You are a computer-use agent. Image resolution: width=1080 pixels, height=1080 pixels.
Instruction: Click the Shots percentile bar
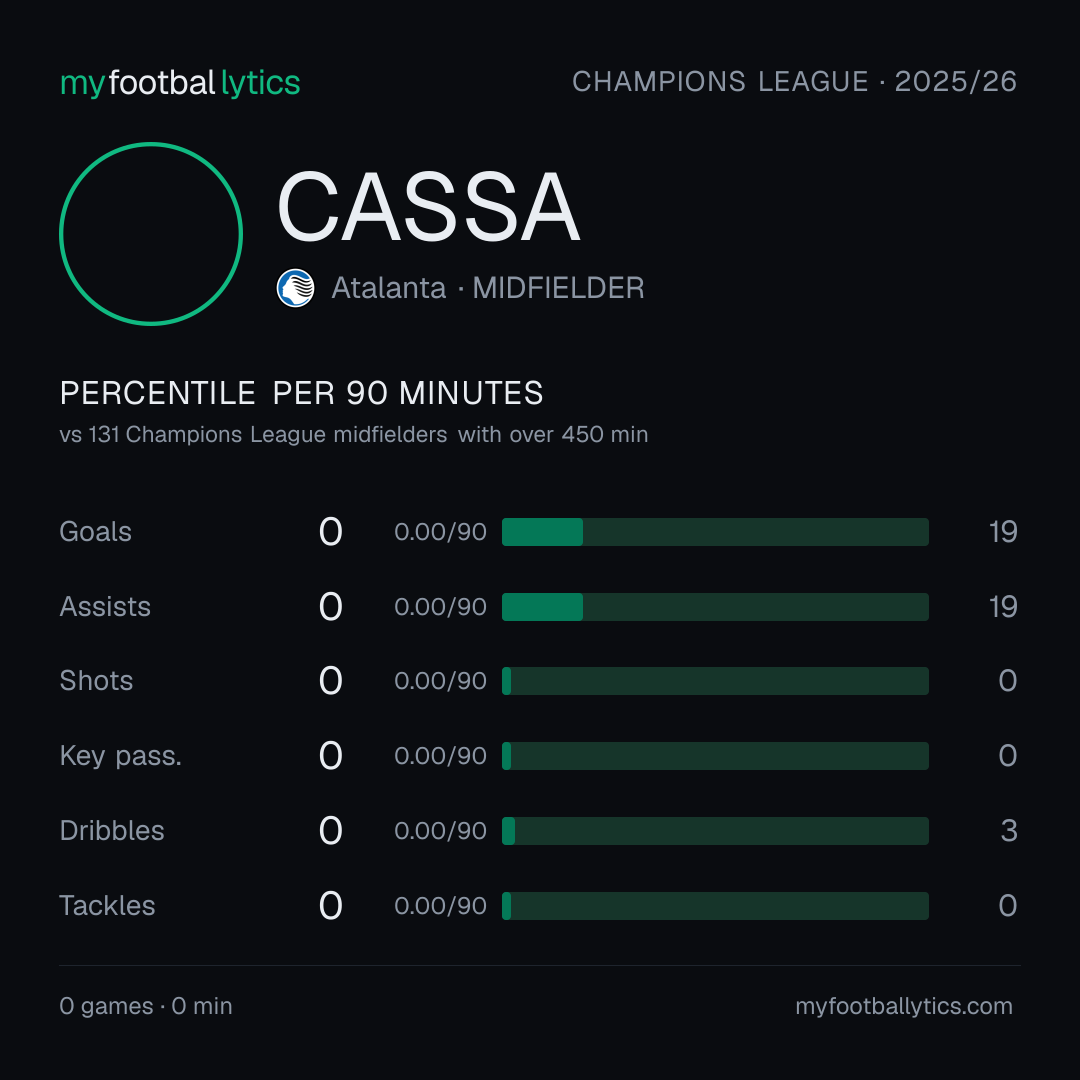(715, 681)
